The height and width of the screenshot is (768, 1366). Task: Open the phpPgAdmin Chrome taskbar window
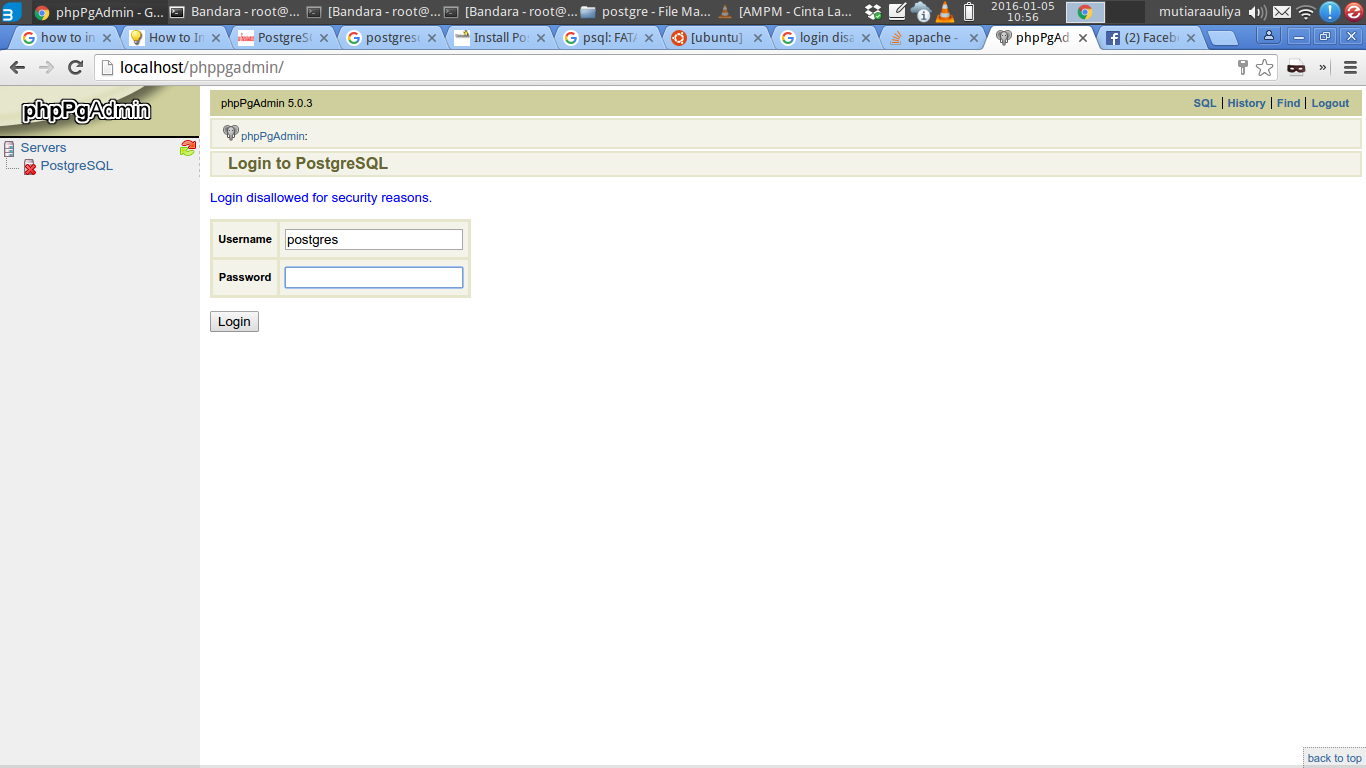click(98, 12)
